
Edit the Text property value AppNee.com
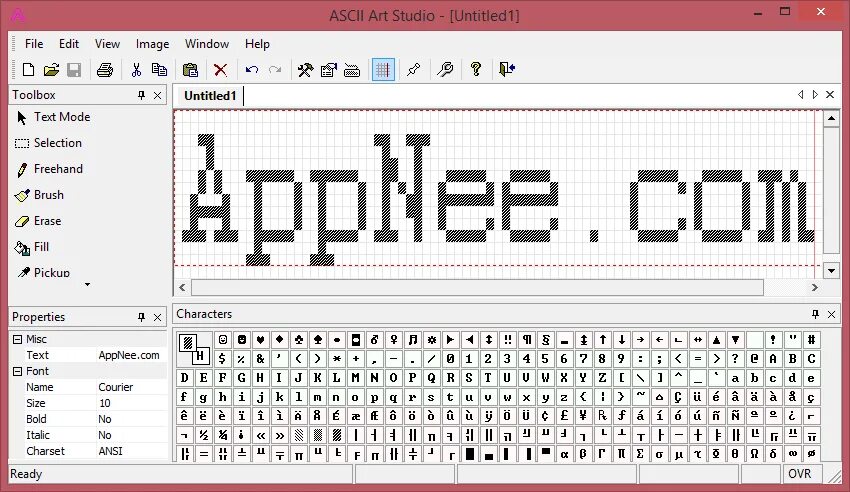pyautogui.click(x=131, y=355)
